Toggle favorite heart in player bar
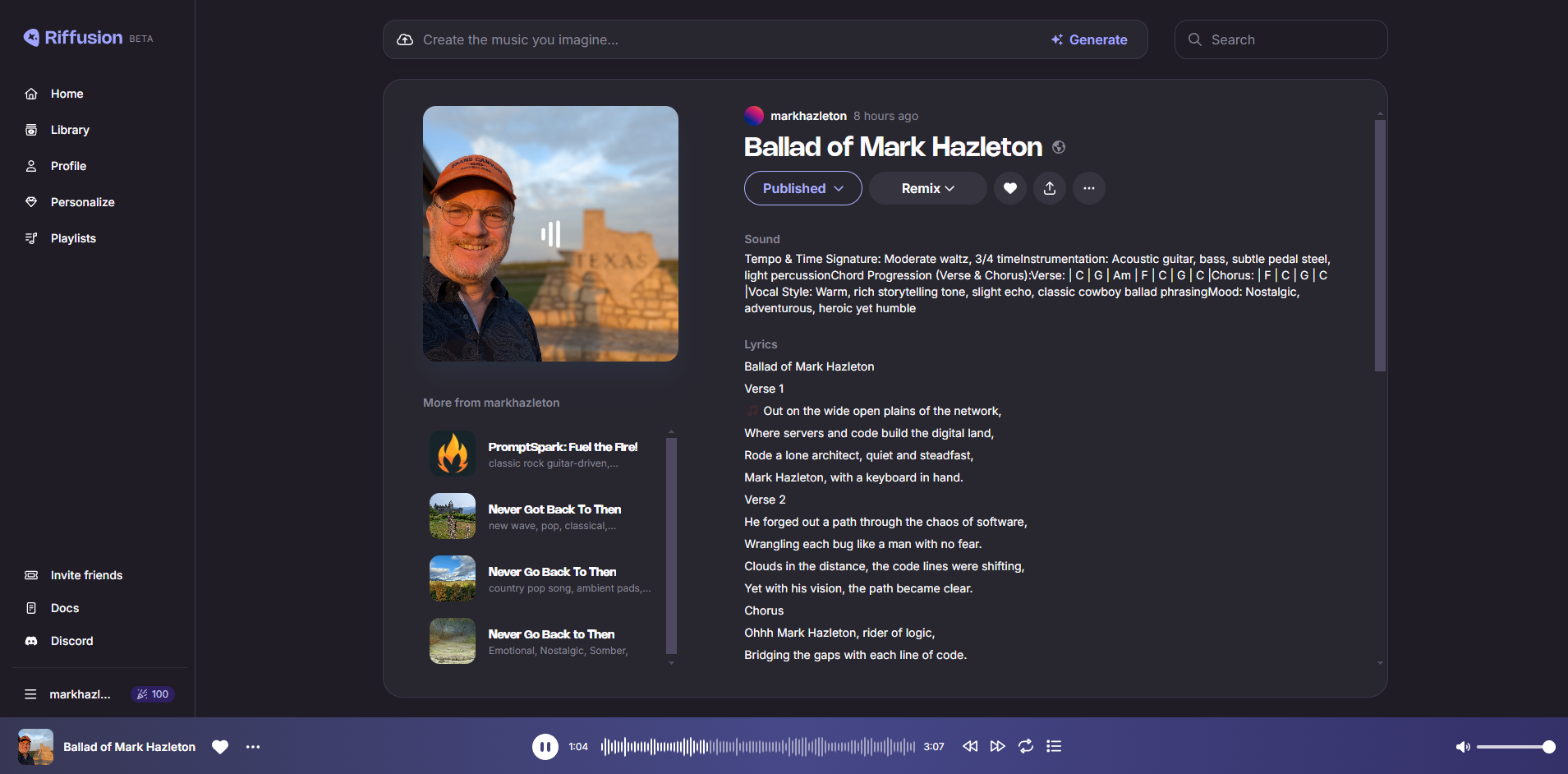The image size is (1568, 774). 220,747
